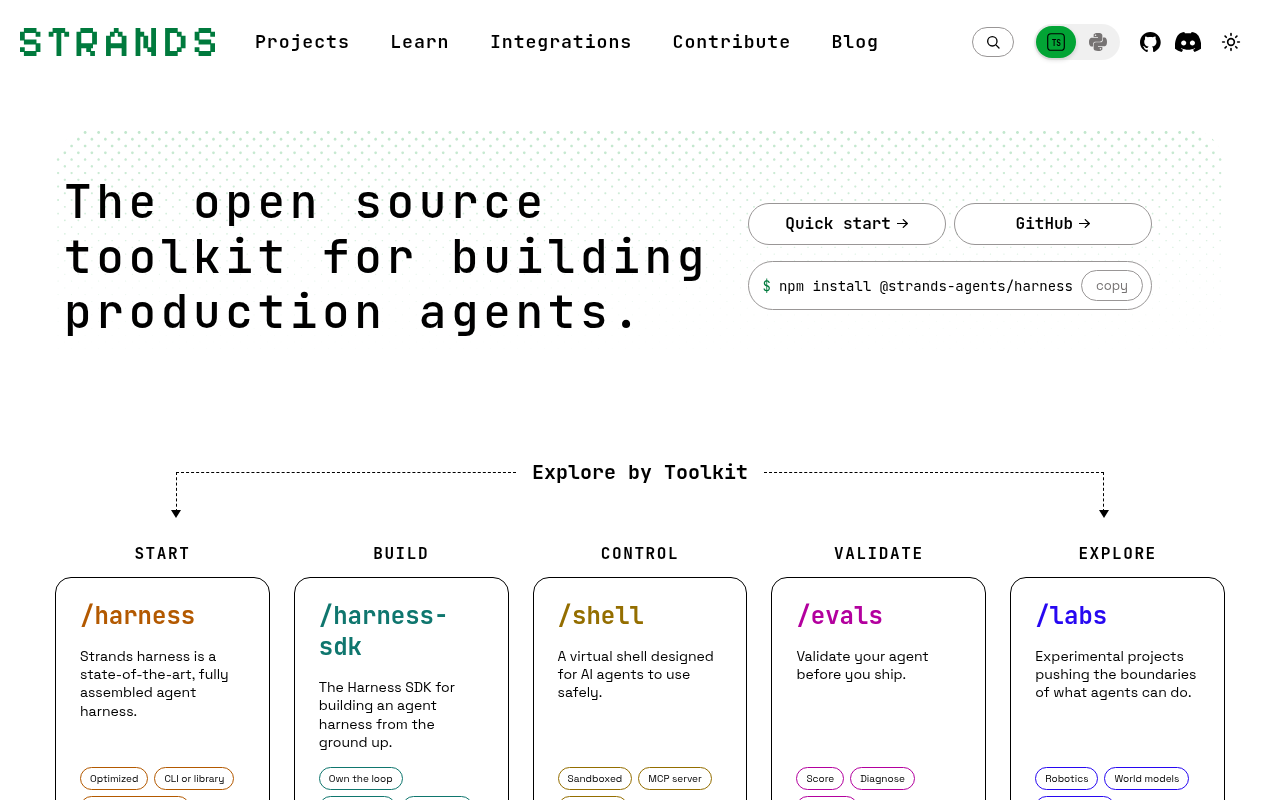The height and width of the screenshot is (800, 1280).
Task: Click the Robotics tag
Action: 1066,779
